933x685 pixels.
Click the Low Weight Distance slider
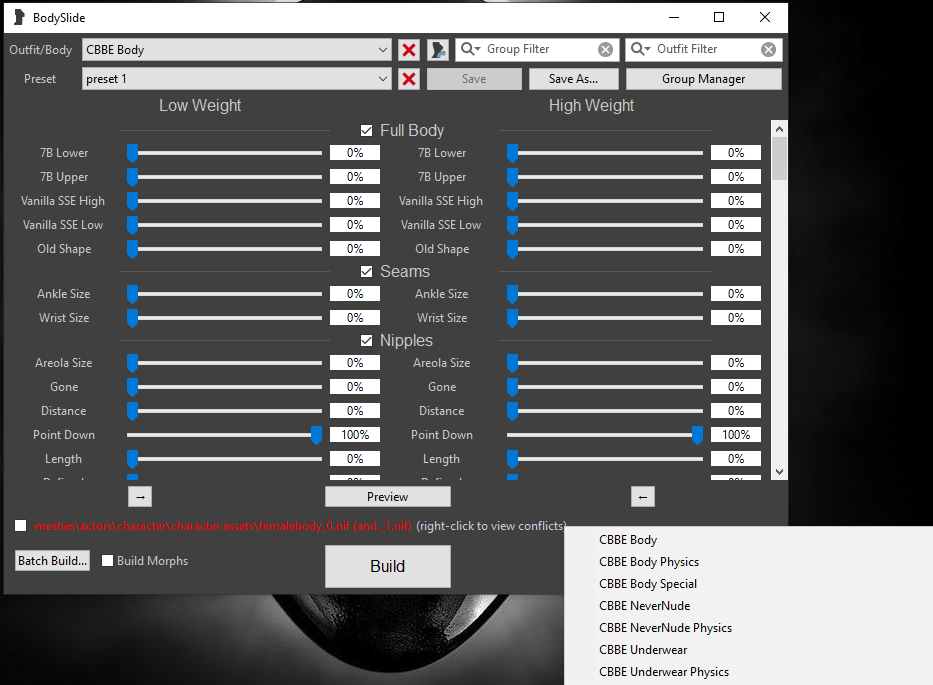pos(224,411)
